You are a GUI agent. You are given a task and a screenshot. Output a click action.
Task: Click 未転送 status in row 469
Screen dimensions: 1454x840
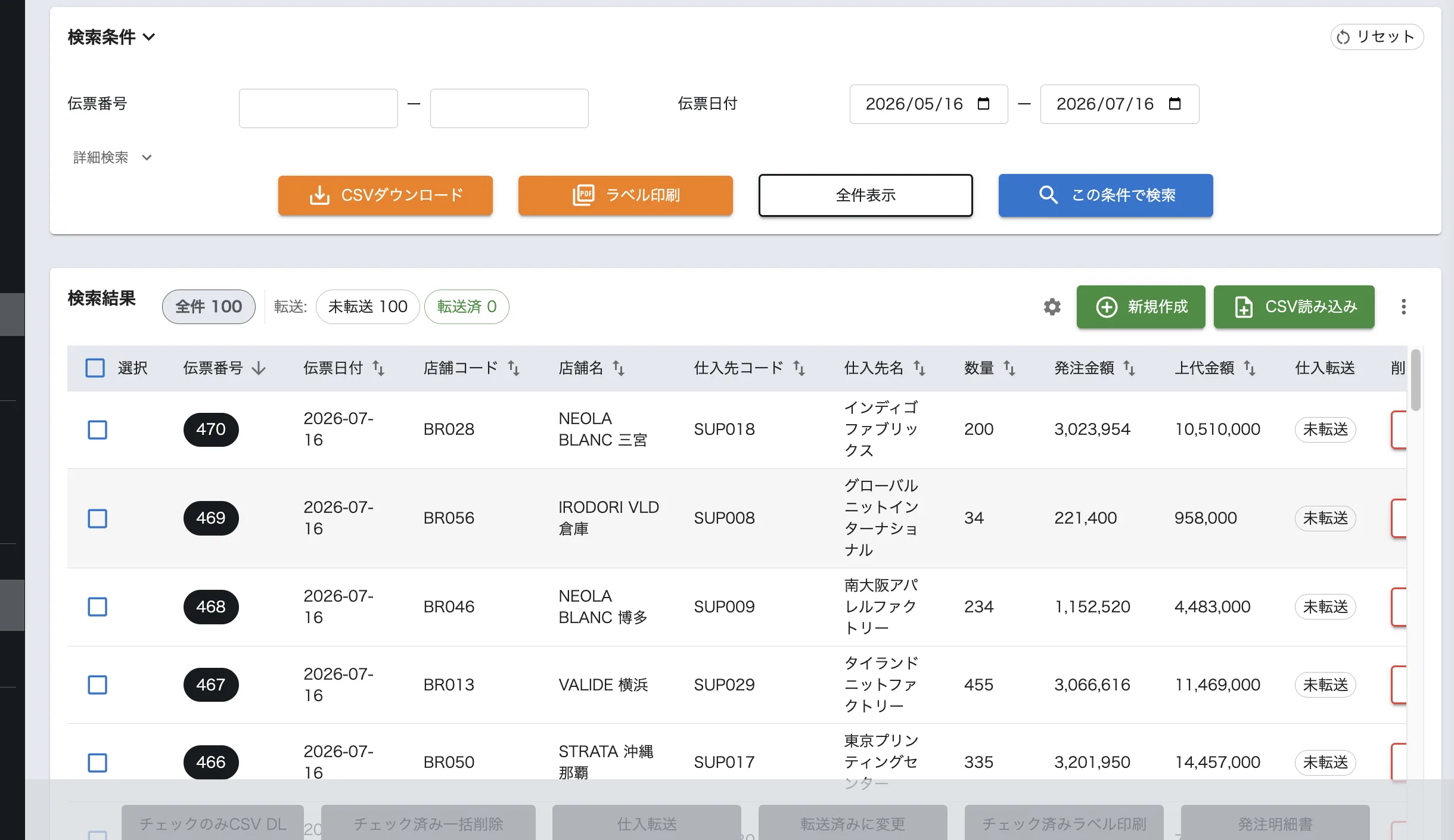click(1325, 518)
